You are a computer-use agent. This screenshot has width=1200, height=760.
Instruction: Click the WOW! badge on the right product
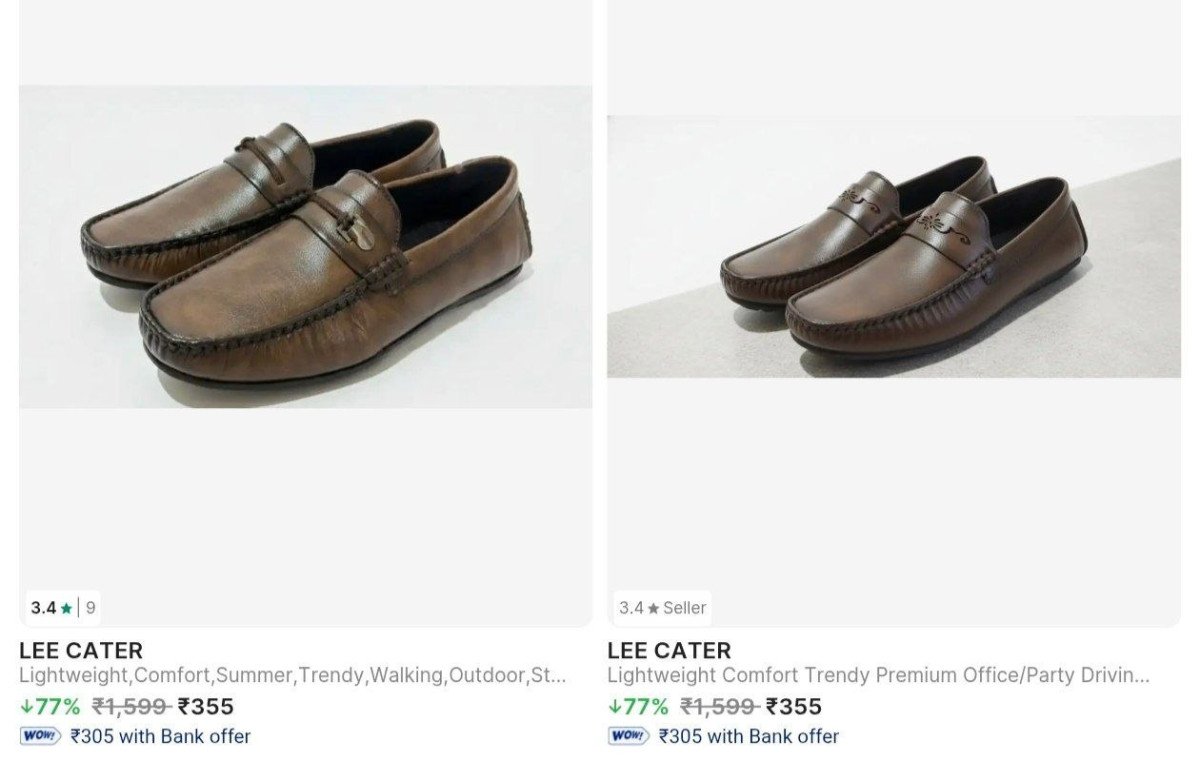[x=630, y=737]
